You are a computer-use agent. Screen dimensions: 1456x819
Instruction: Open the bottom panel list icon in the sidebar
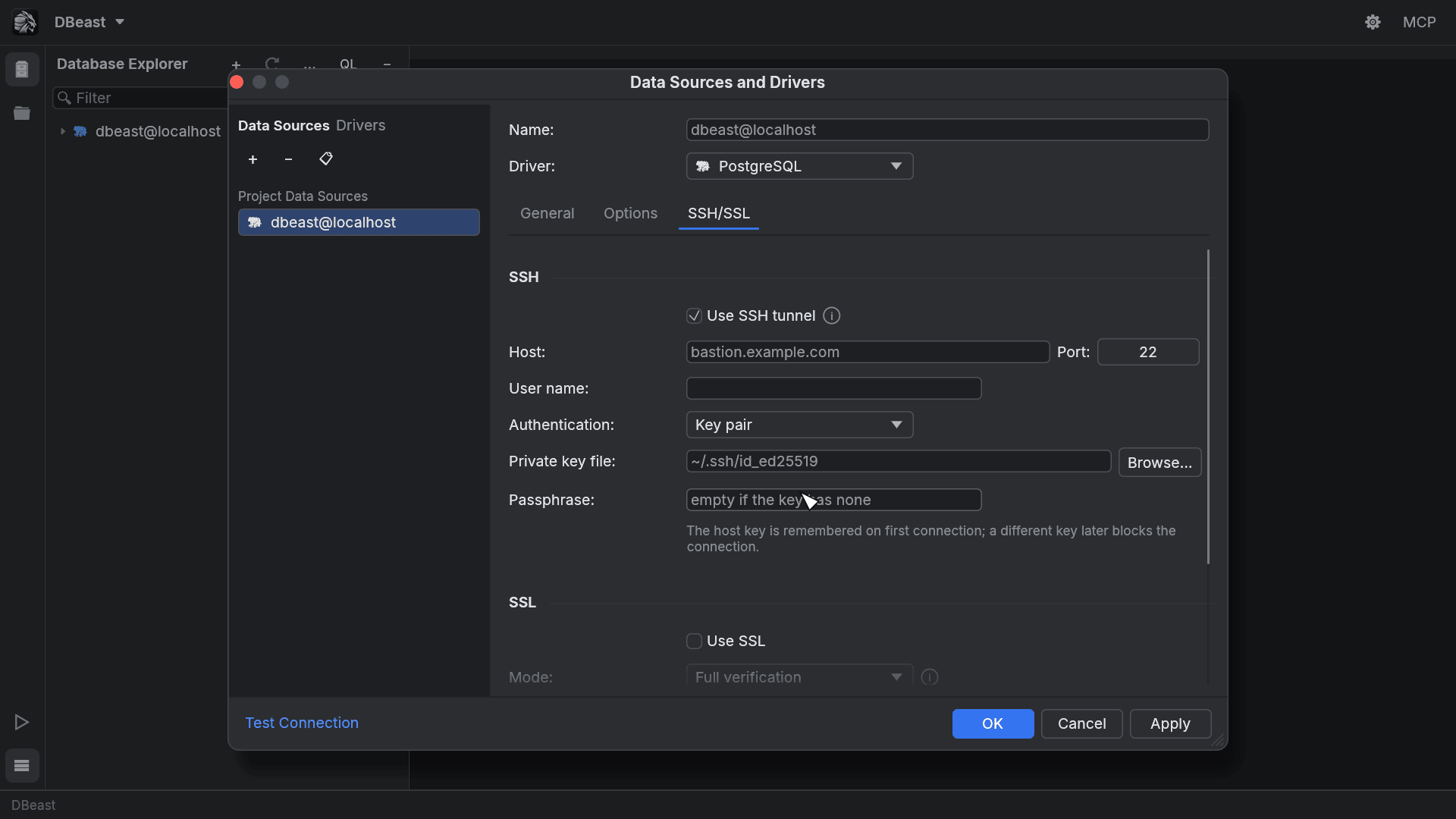click(x=22, y=765)
